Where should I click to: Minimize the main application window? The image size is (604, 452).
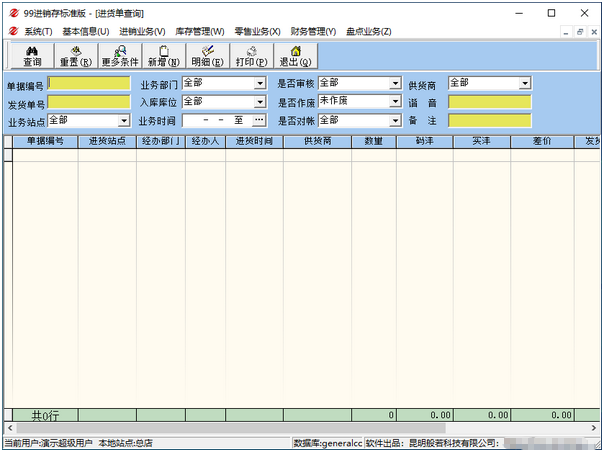pos(519,13)
